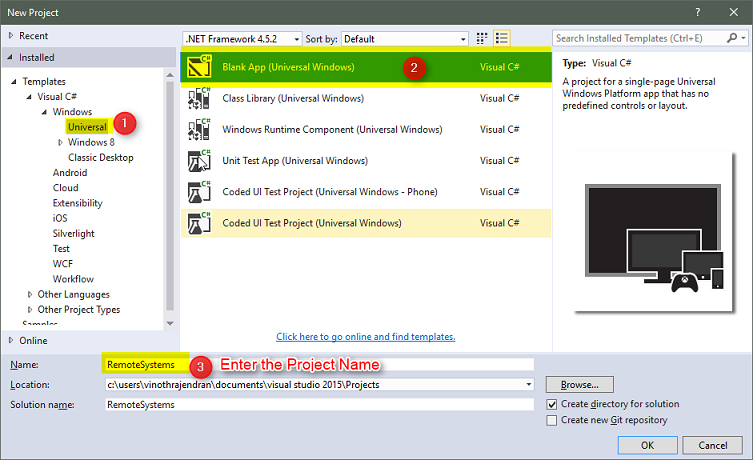Click the Windows Runtime Component template icon

pyautogui.click(x=199, y=129)
